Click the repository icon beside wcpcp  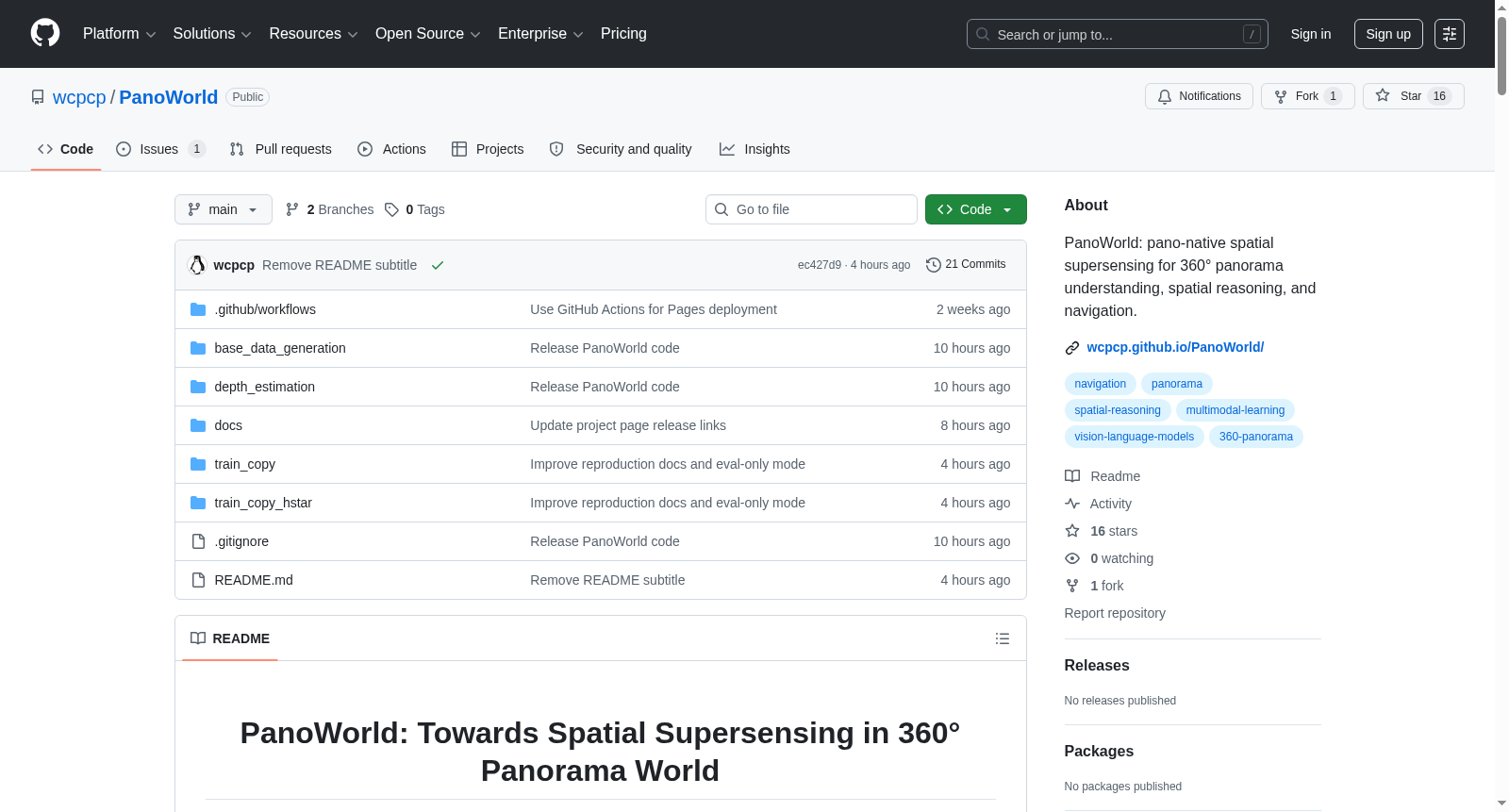(38, 97)
